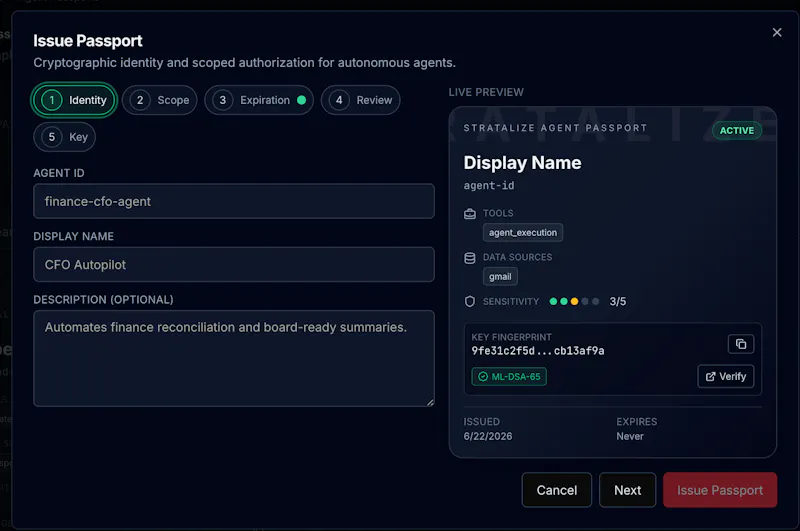The image size is (800, 531).
Task: Jump to the Review step tab
Action: tap(361, 100)
